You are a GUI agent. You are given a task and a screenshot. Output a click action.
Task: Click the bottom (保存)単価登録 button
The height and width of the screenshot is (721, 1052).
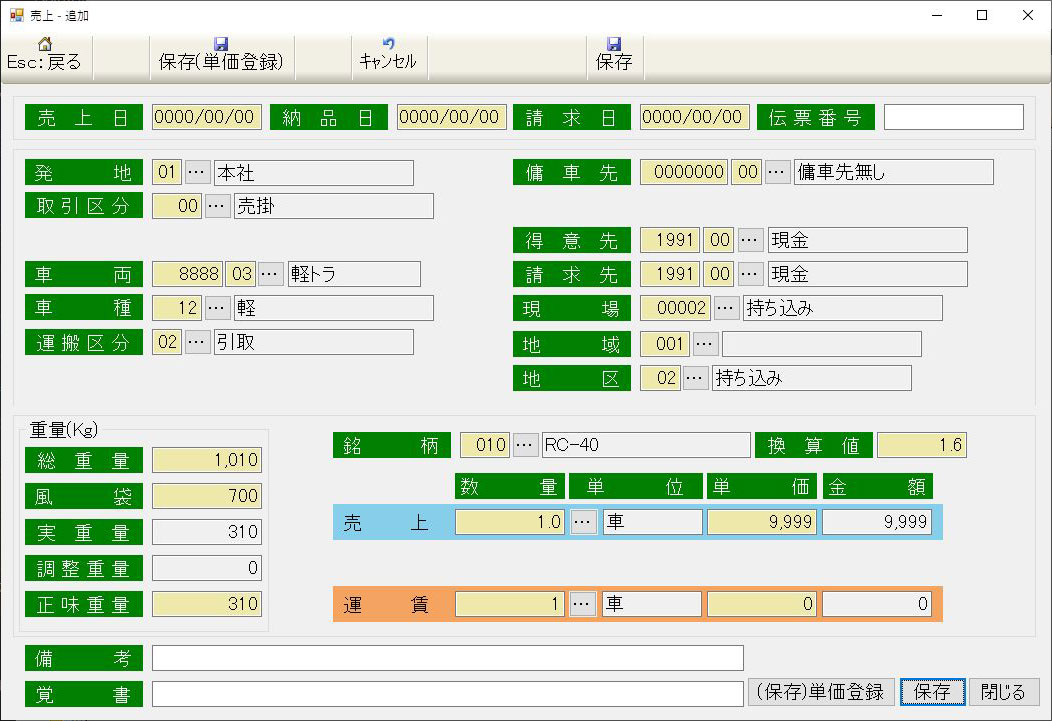tap(821, 692)
